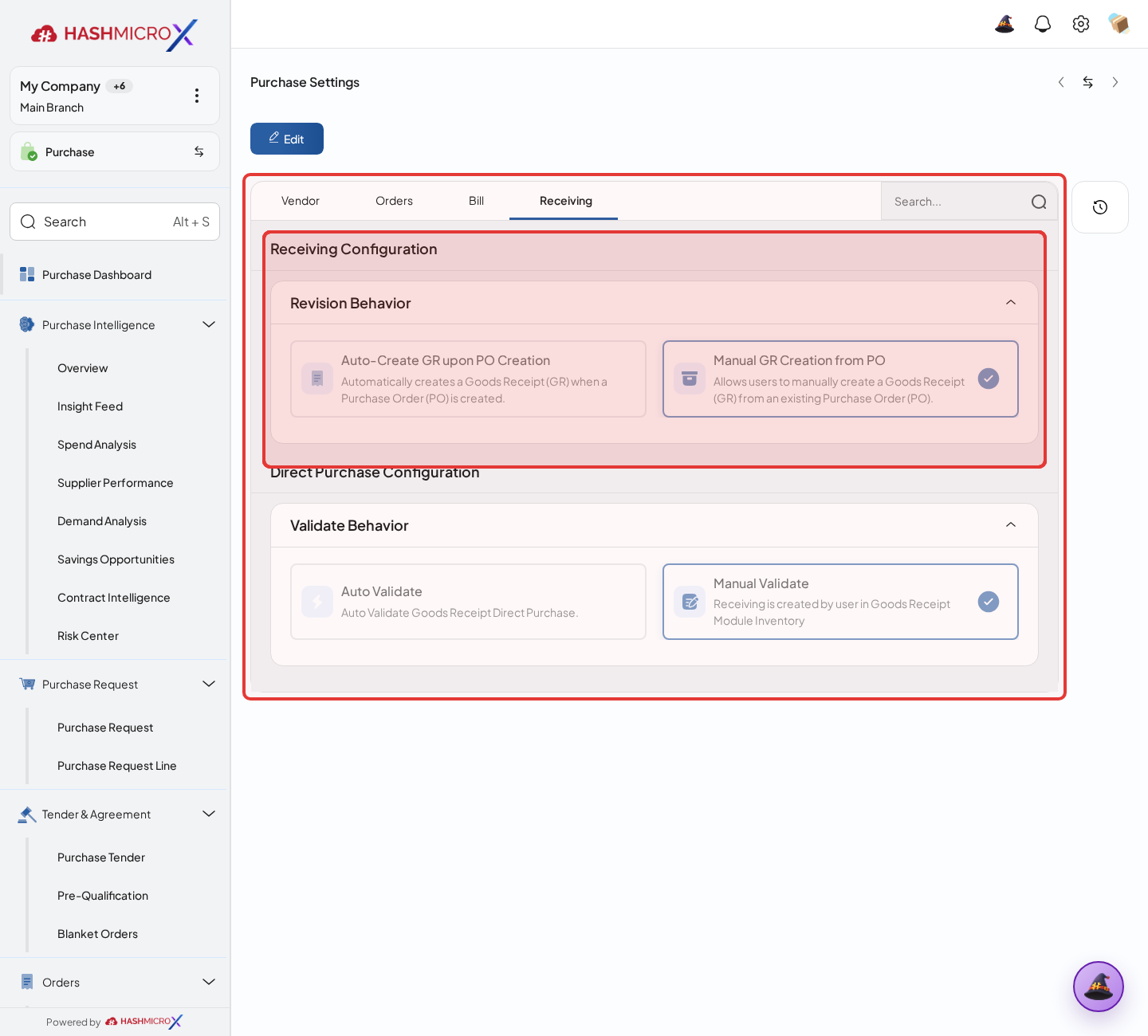Open Spend Analysis in the sidebar
The height and width of the screenshot is (1036, 1148).
coord(96,445)
